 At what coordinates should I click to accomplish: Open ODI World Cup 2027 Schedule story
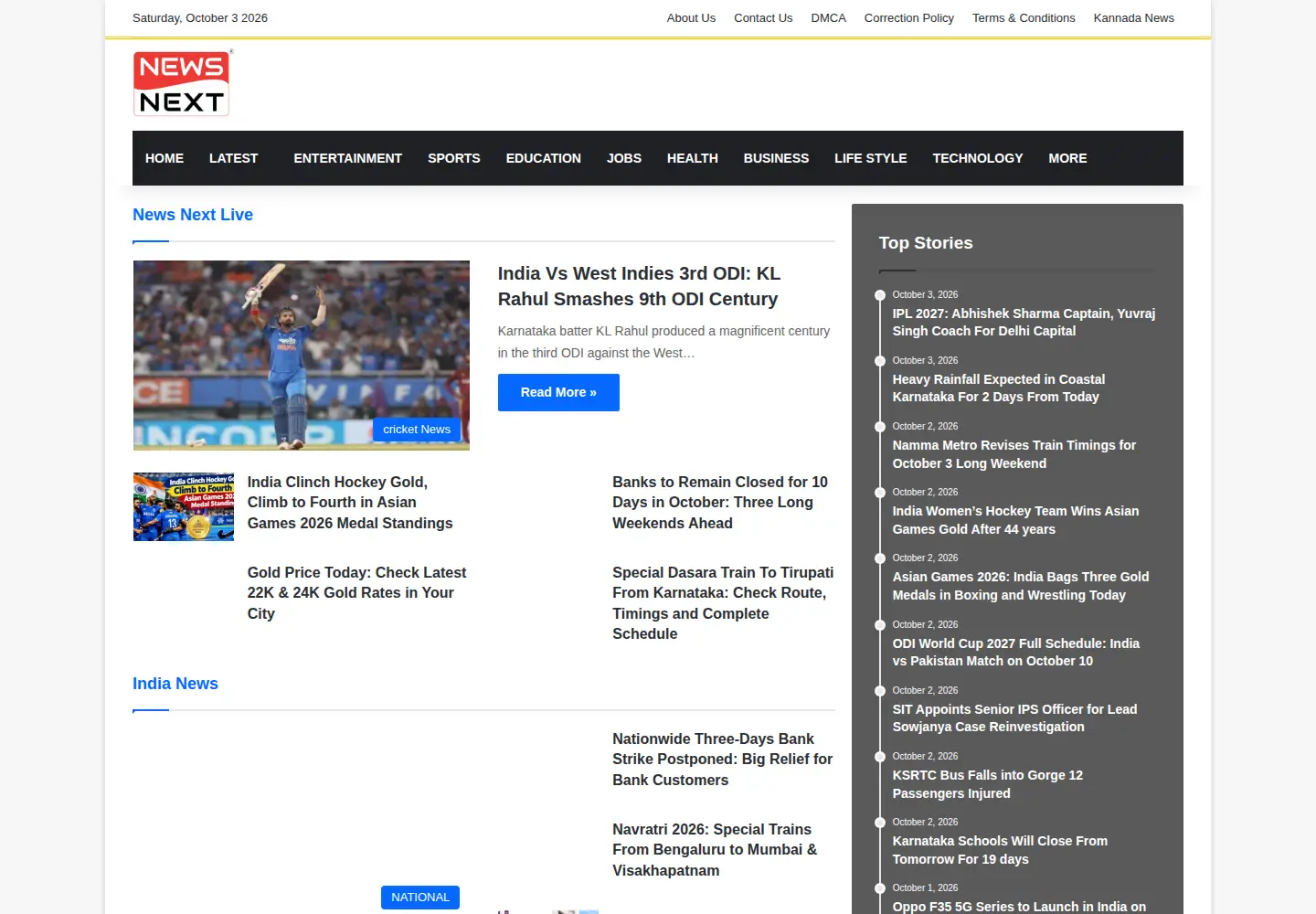[1016, 652]
